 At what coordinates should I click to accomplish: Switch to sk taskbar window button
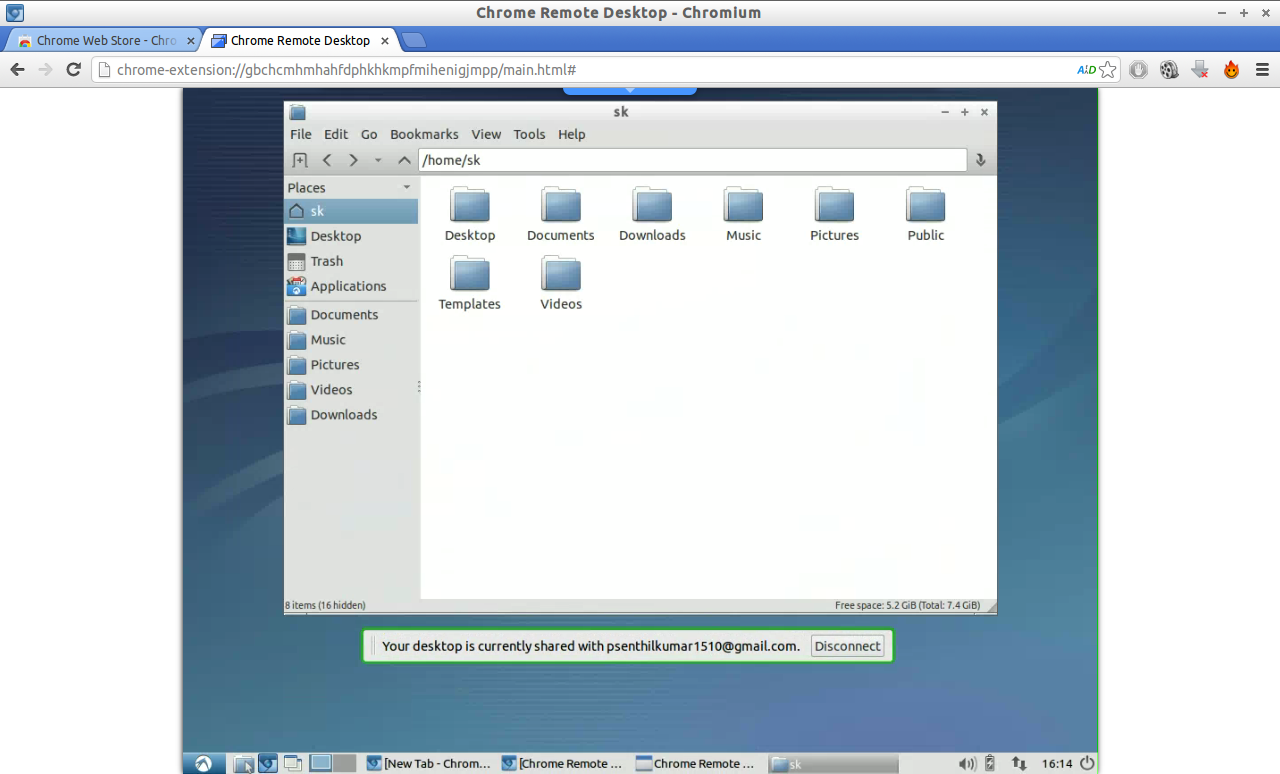pos(833,763)
